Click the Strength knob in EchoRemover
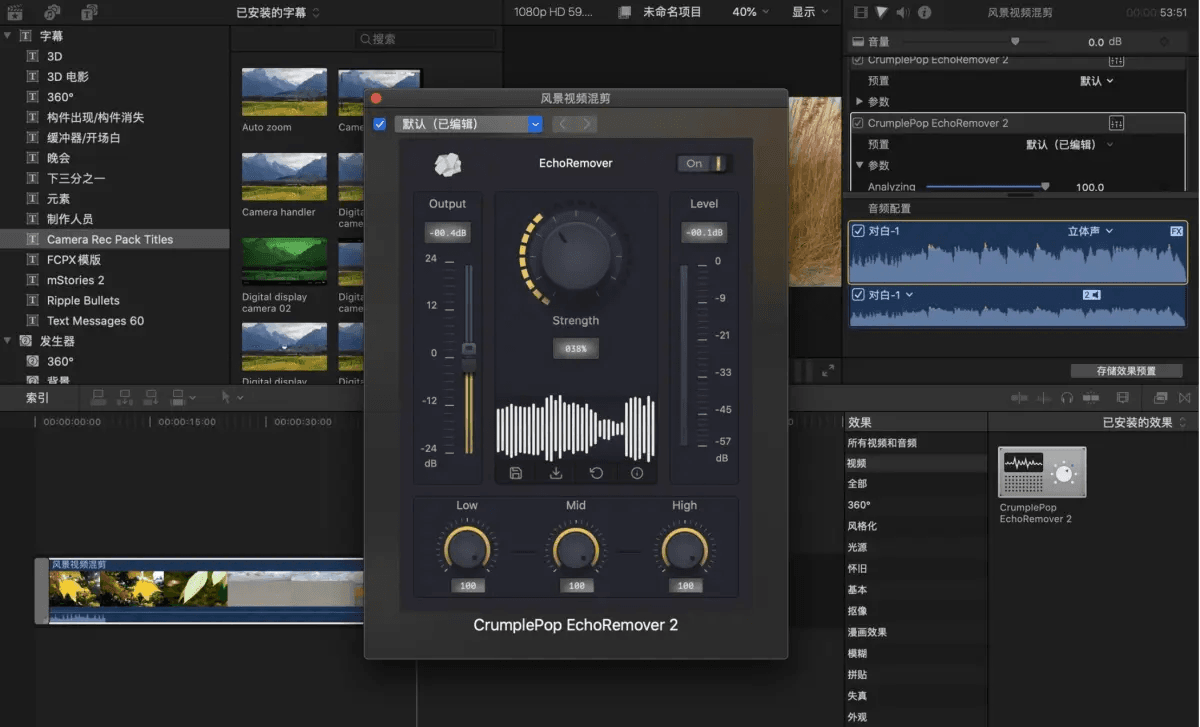The height and width of the screenshot is (727, 1200). tap(575, 255)
